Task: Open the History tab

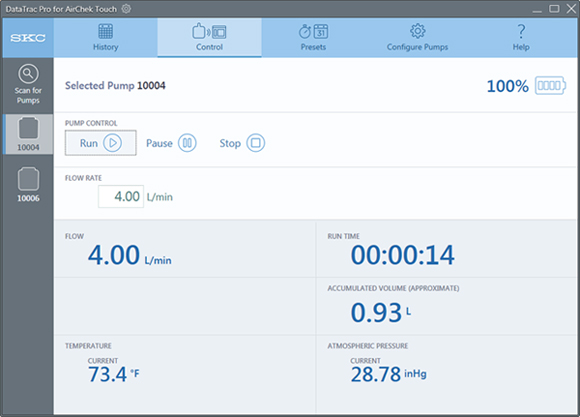Action: tap(105, 38)
